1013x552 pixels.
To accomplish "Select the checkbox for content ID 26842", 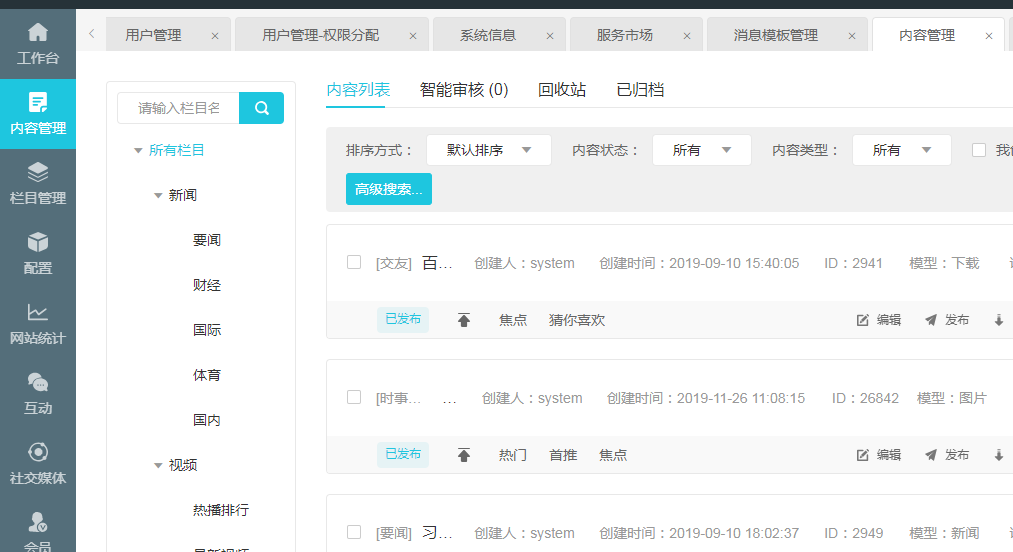I will click(x=353, y=397).
